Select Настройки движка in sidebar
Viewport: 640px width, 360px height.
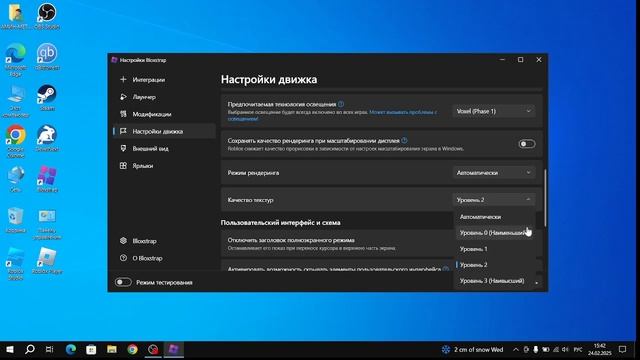[x=164, y=131]
